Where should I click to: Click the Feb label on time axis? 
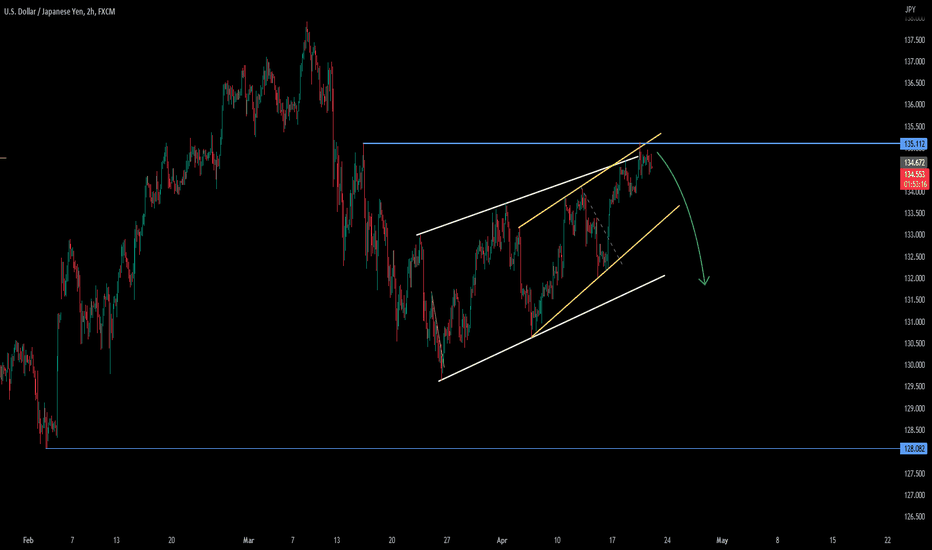tap(28, 540)
